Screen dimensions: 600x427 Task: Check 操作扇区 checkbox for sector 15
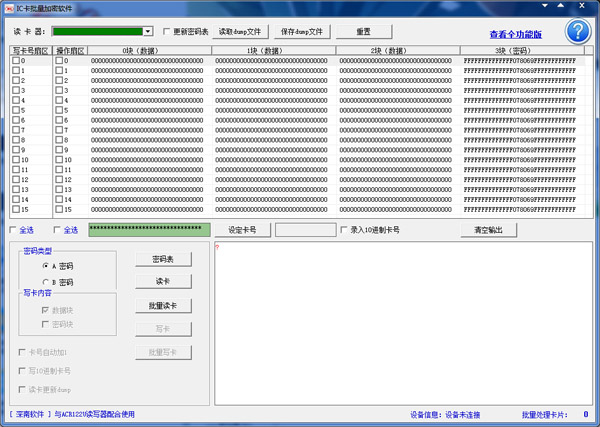click(x=59, y=209)
